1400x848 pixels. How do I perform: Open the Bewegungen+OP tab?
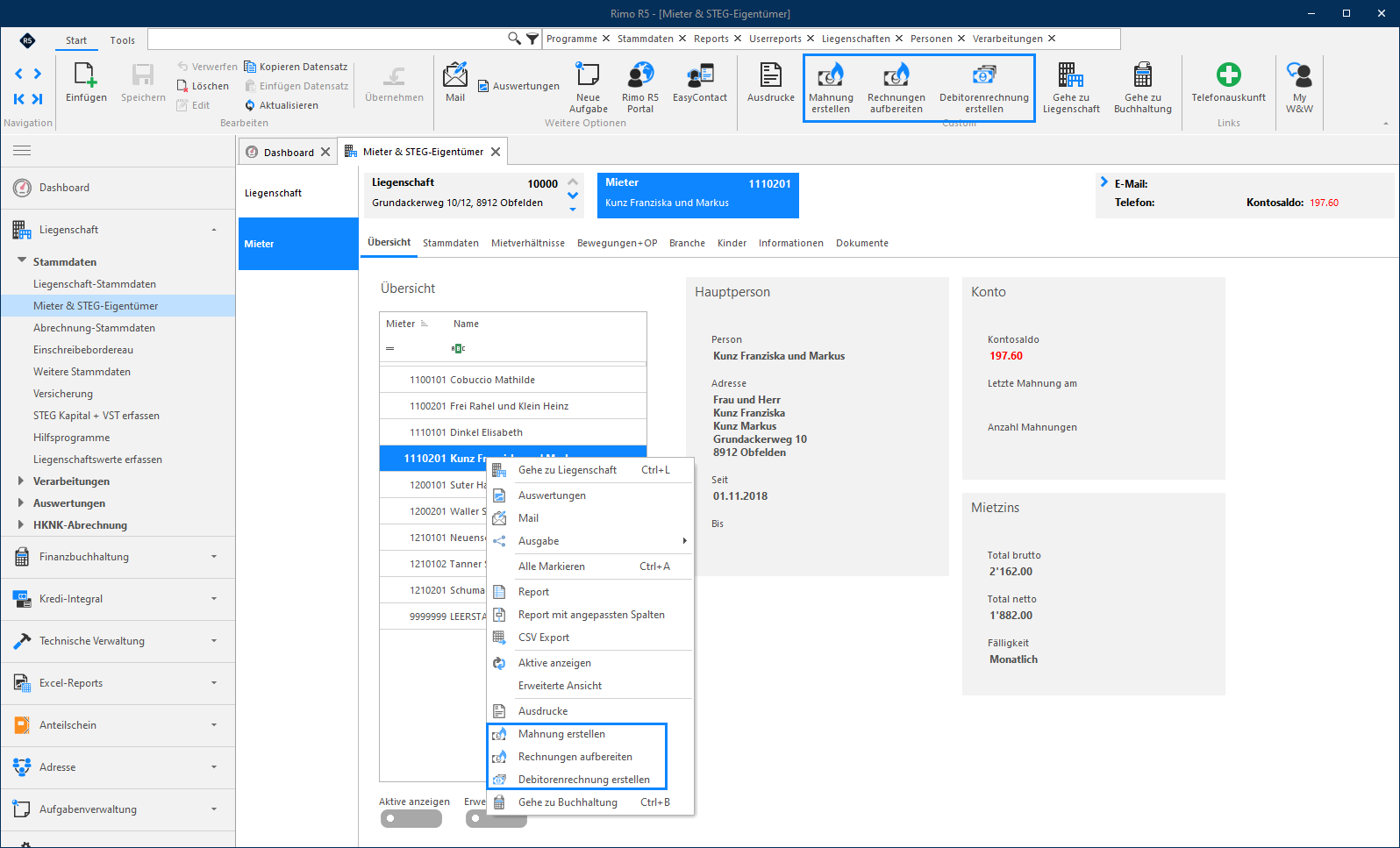pos(617,243)
